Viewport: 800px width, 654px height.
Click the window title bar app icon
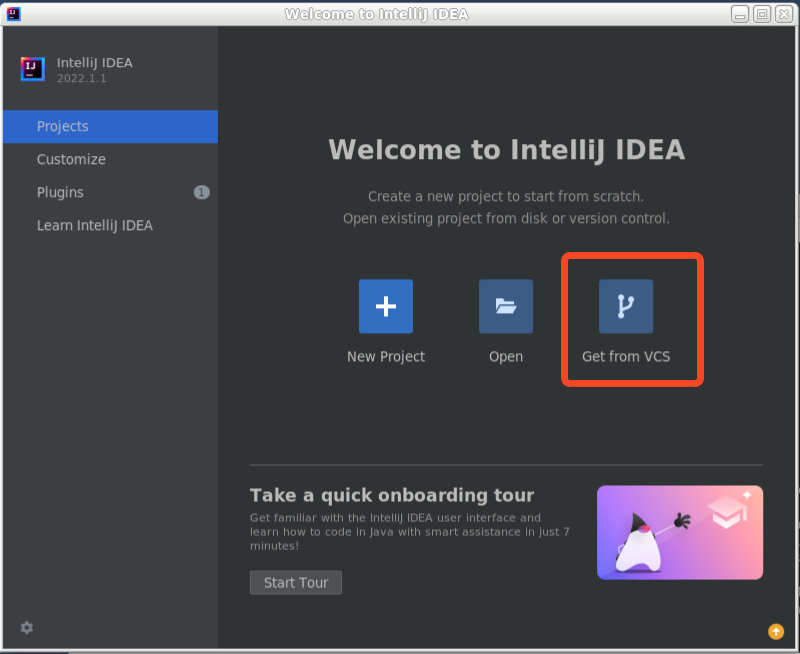[x=13, y=14]
